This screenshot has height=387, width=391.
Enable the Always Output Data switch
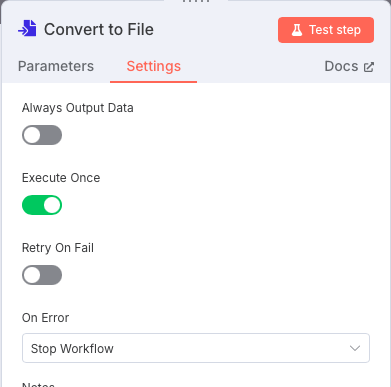42,135
